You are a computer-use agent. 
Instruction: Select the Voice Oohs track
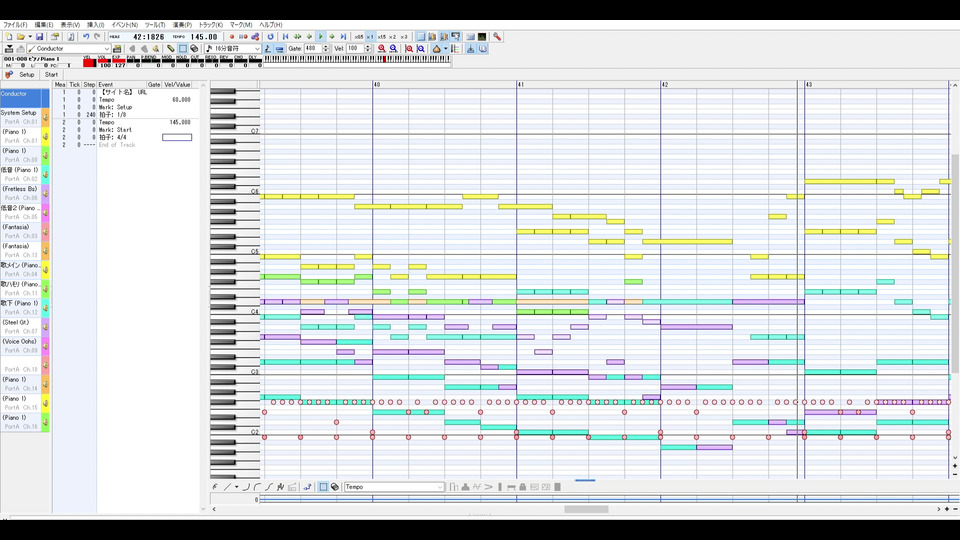tap(20, 345)
